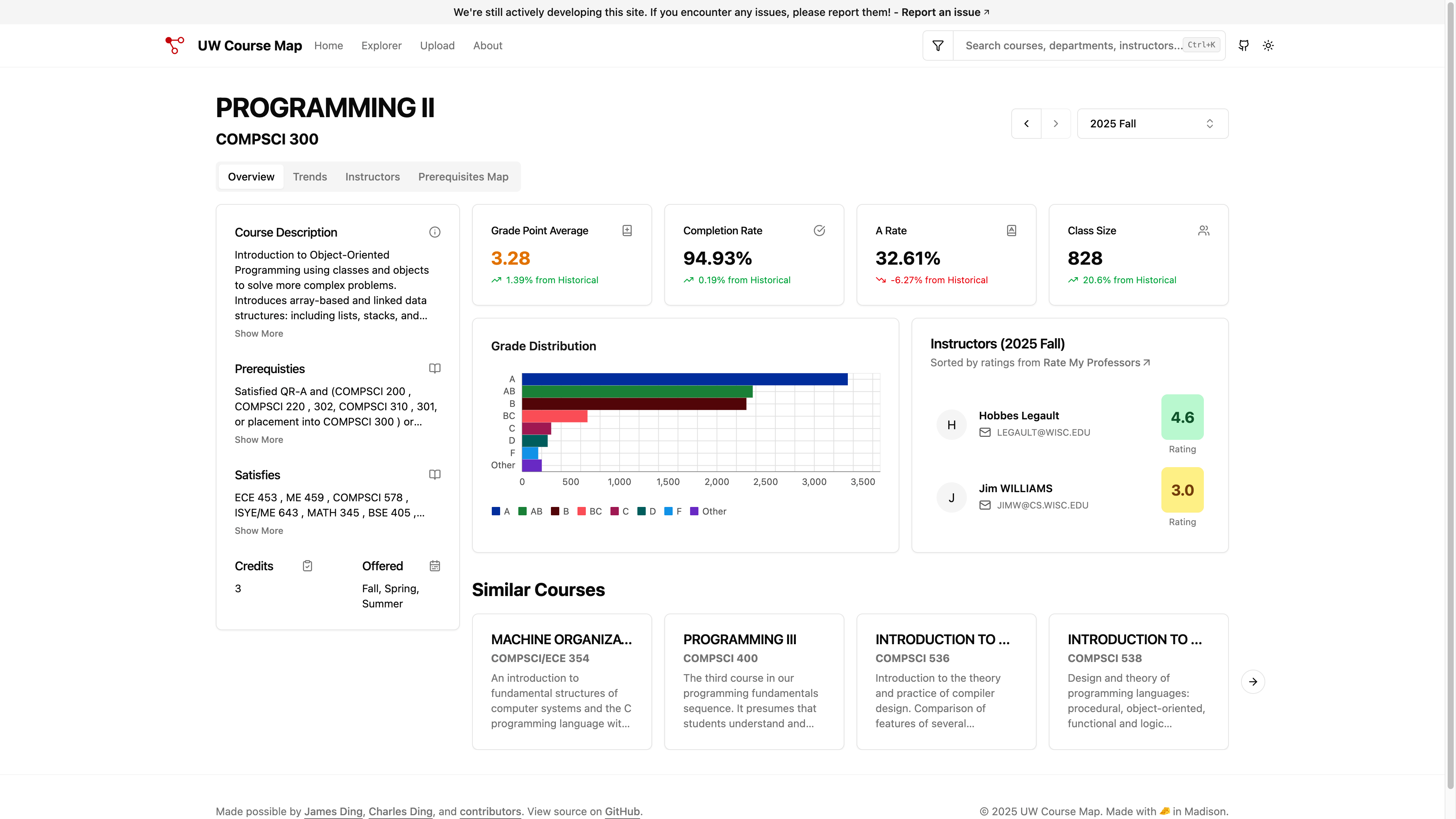Expand Show More under Satisfies

pyautogui.click(x=259, y=531)
